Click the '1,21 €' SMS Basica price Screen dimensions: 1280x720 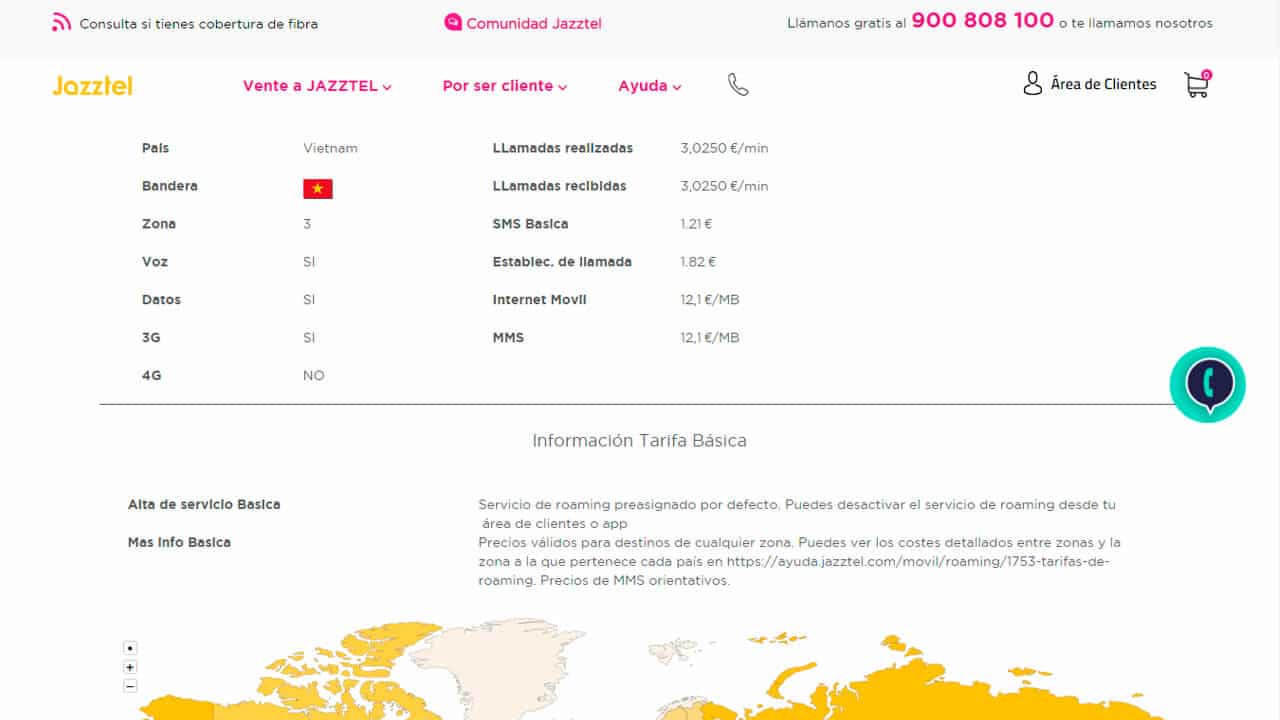point(696,224)
